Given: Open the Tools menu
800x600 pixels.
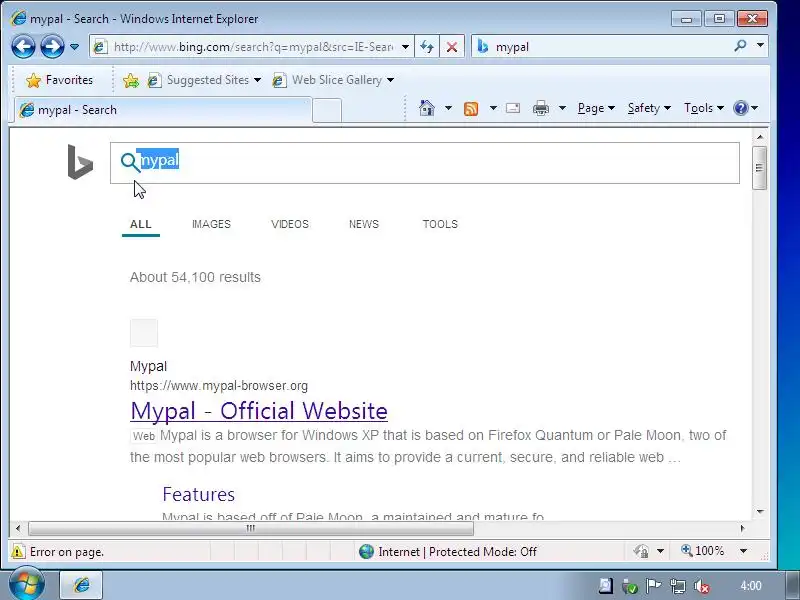Looking at the screenshot, I should (704, 108).
